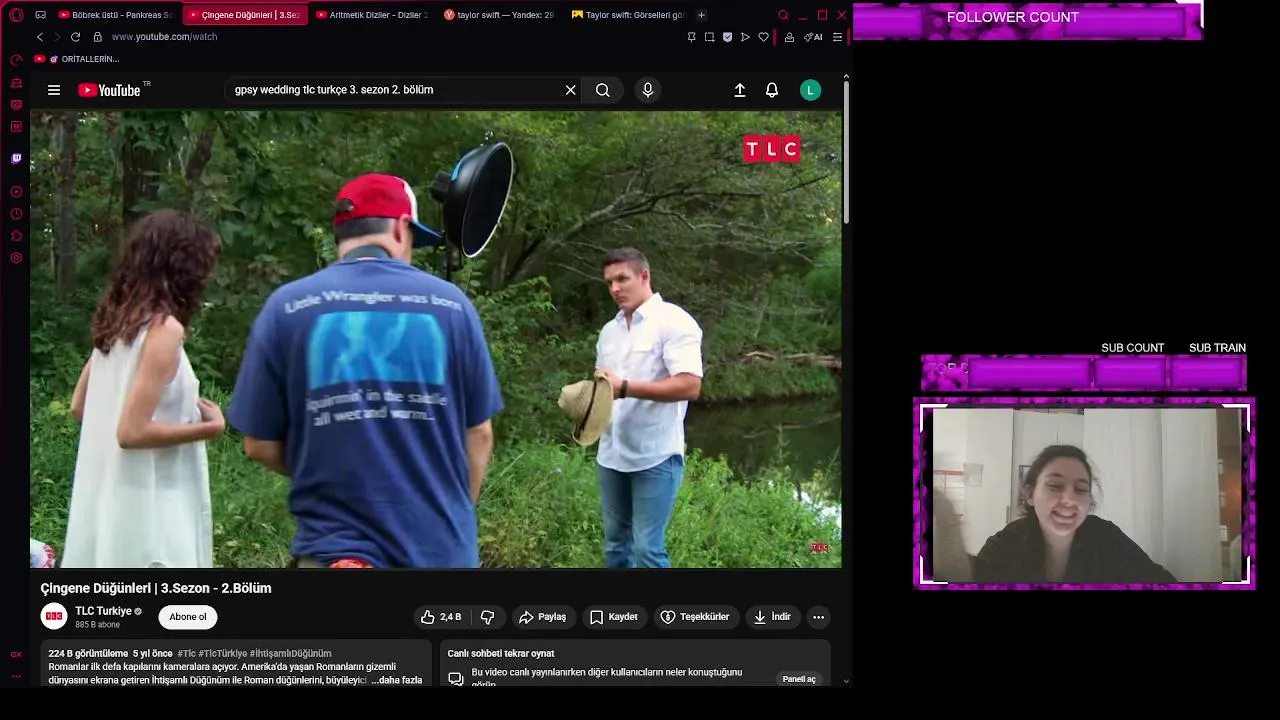The height and width of the screenshot is (720, 1280).
Task: Switch to taylor swift Yandex tab
Action: pos(498,15)
